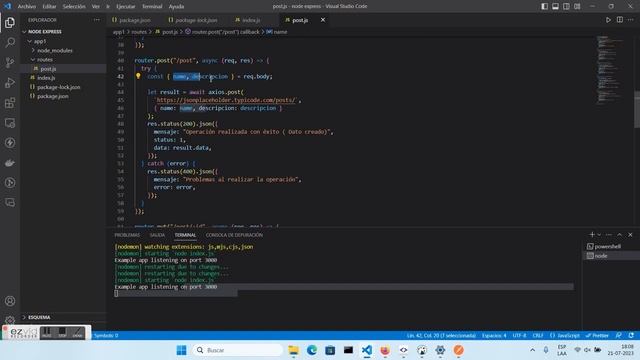Open Remote Explorer view

(x=10, y=123)
